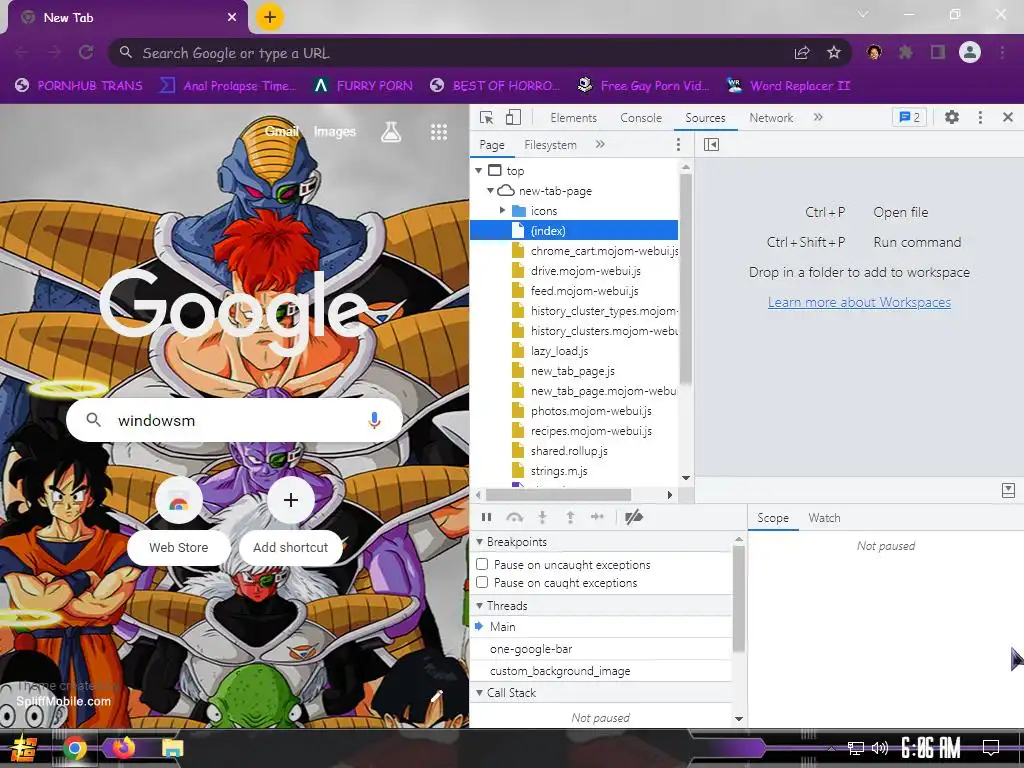This screenshot has width=1024, height=768.
Task: Show more navigator tabs after Filesystem
Action: 600,144
